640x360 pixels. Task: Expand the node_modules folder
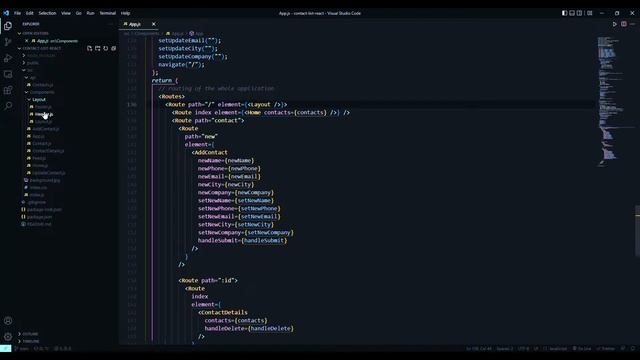coord(38,56)
